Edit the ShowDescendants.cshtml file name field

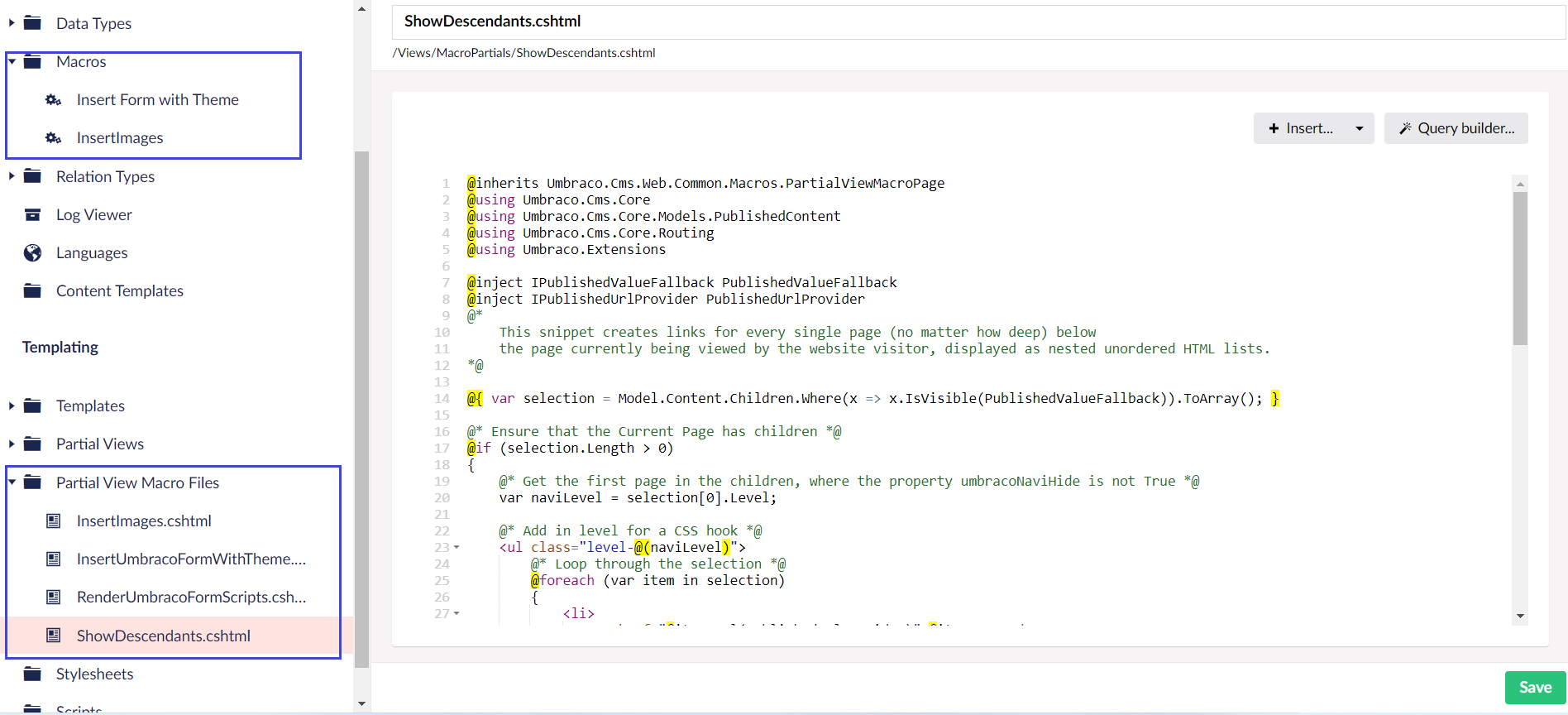pos(976,22)
